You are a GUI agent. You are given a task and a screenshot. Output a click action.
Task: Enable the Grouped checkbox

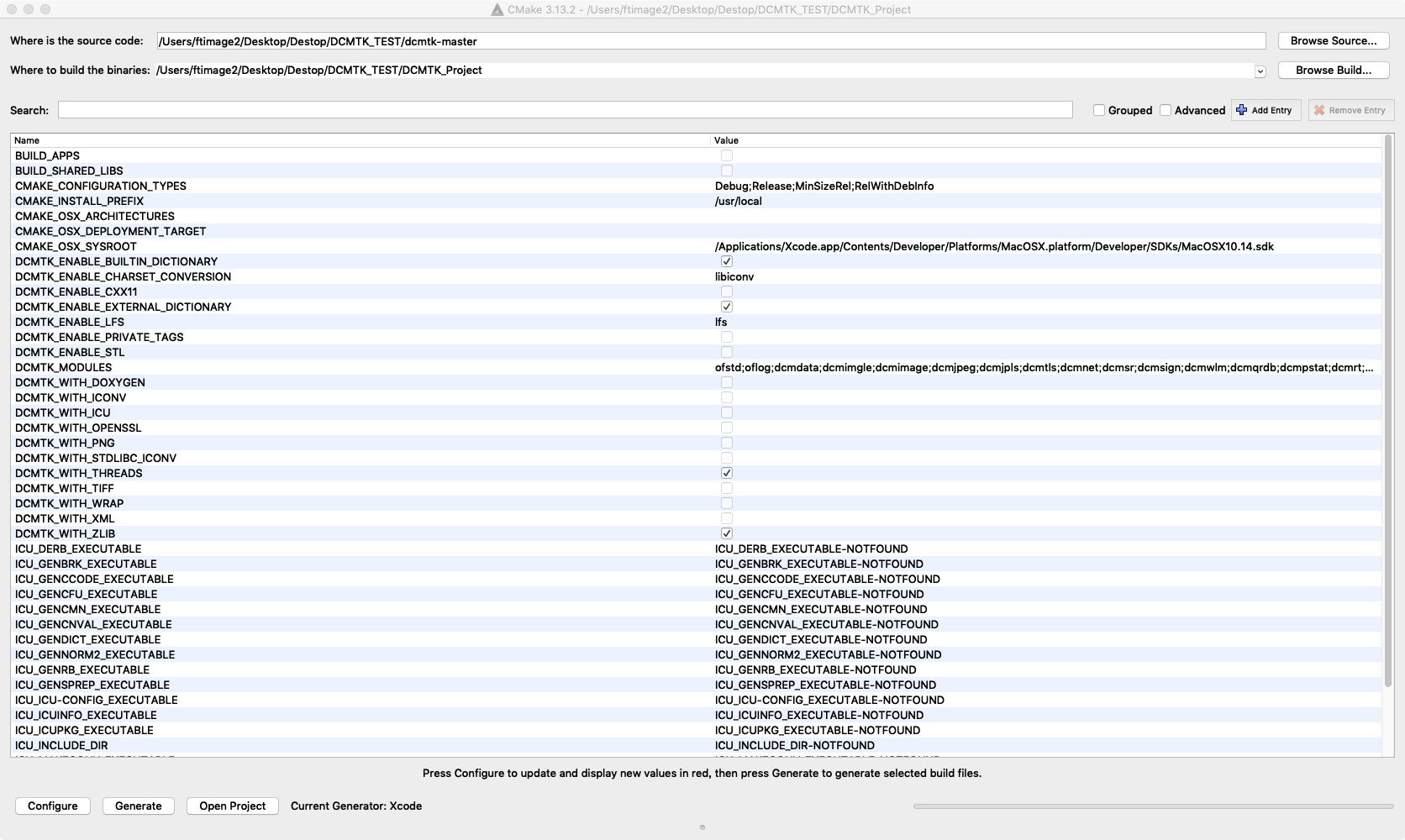pyautogui.click(x=1098, y=110)
